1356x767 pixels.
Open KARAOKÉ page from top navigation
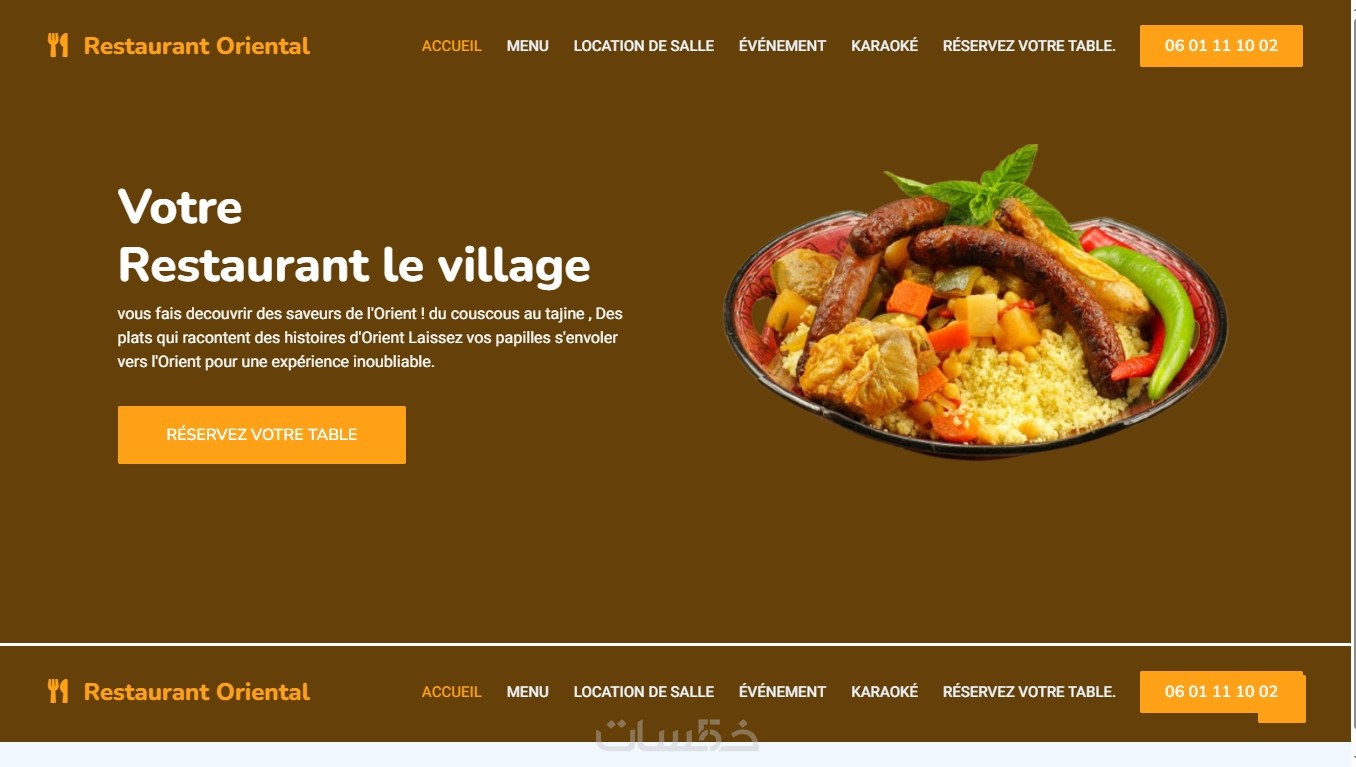[x=884, y=46]
